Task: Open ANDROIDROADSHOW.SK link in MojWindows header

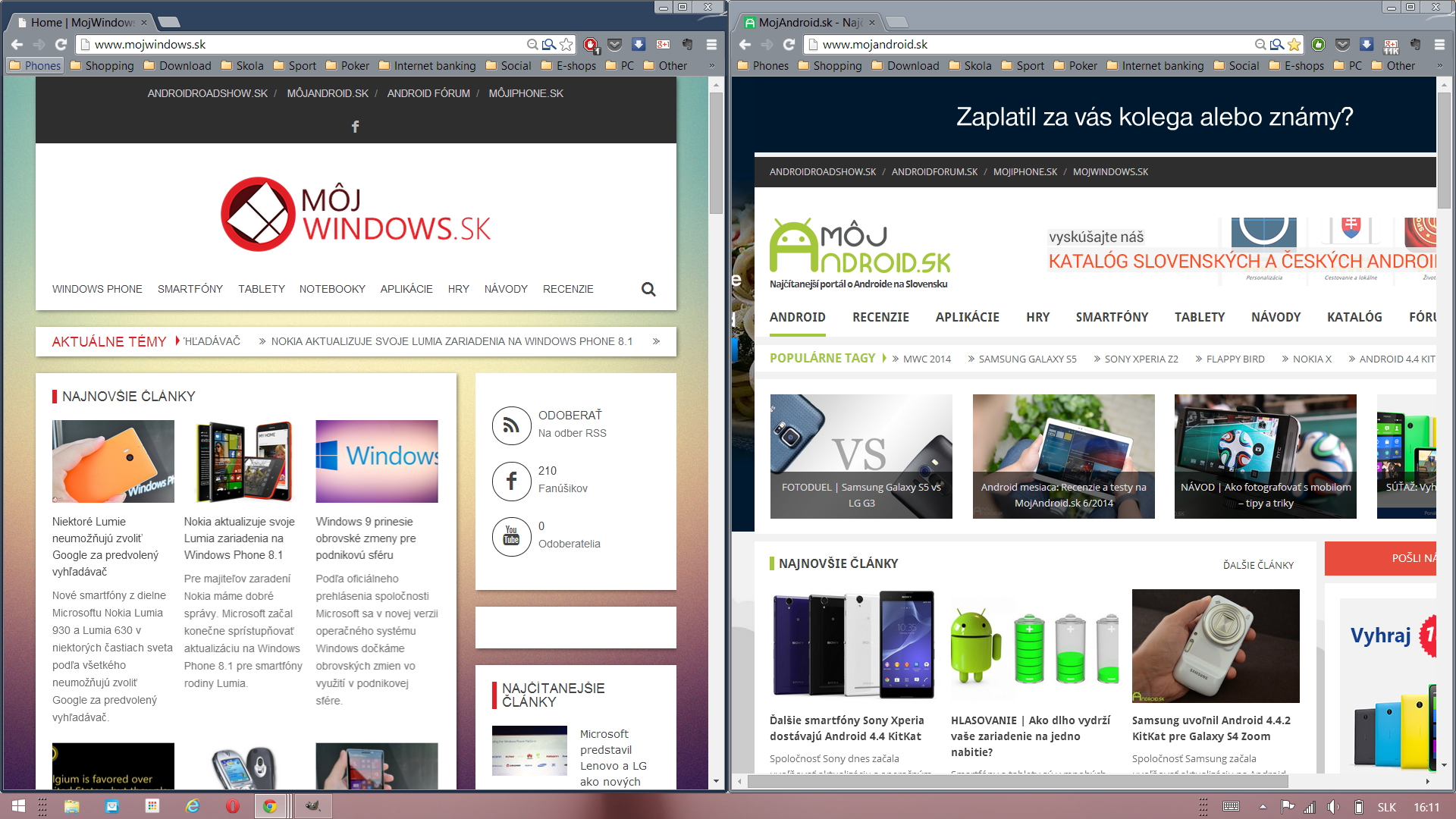Action: tap(208, 93)
